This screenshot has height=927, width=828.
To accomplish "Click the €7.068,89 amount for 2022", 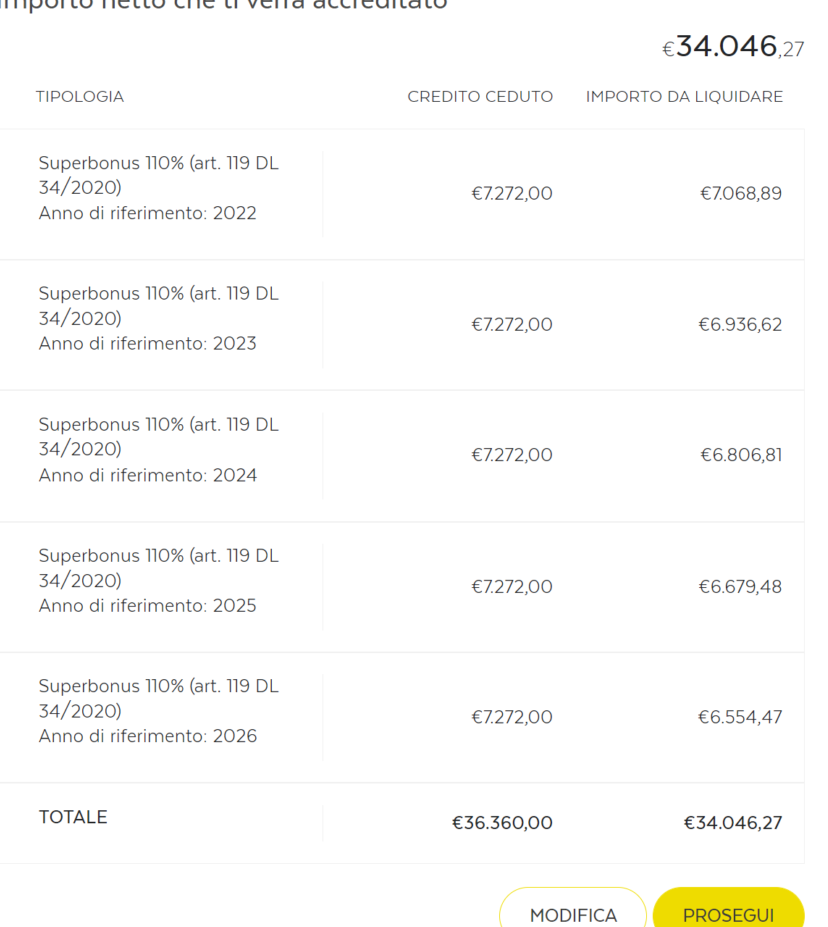I will [741, 193].
